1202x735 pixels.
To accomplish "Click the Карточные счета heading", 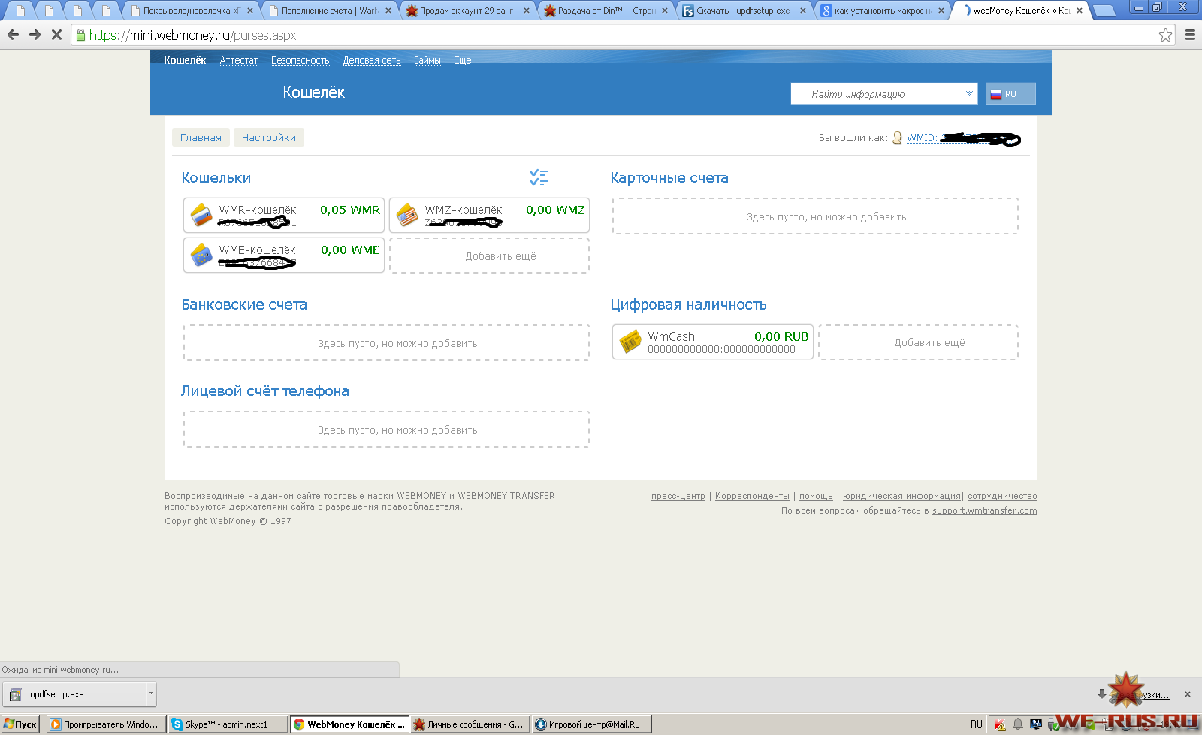I will (x=670, y=178).
